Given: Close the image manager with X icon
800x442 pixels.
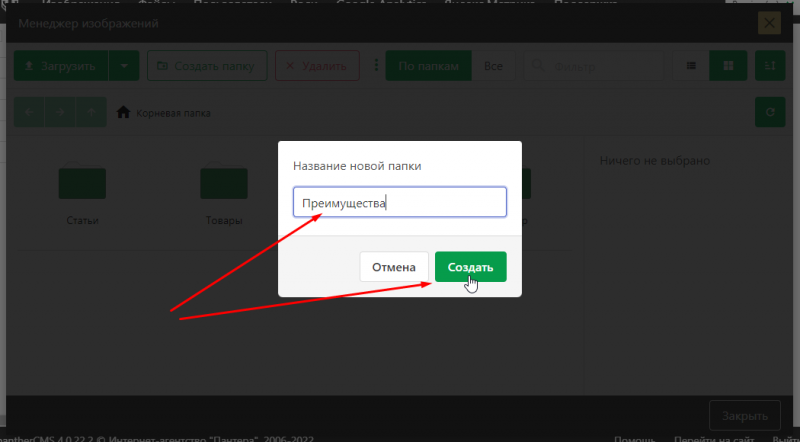Looking at the screenshot, I should [x=769, y=23].
